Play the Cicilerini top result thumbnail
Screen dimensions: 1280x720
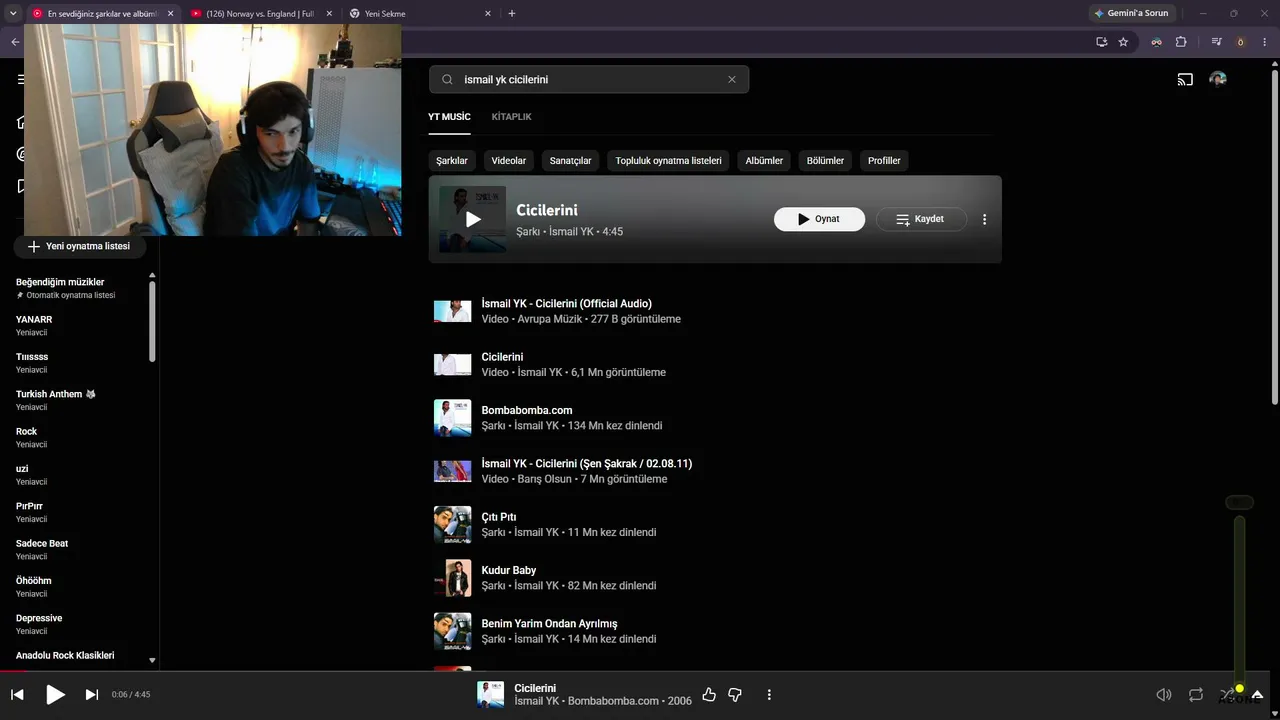[473, 220]
